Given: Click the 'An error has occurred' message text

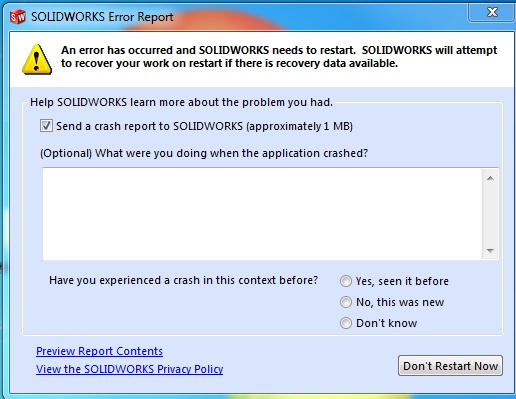Looking at the screenshot, I should point(279,57).
